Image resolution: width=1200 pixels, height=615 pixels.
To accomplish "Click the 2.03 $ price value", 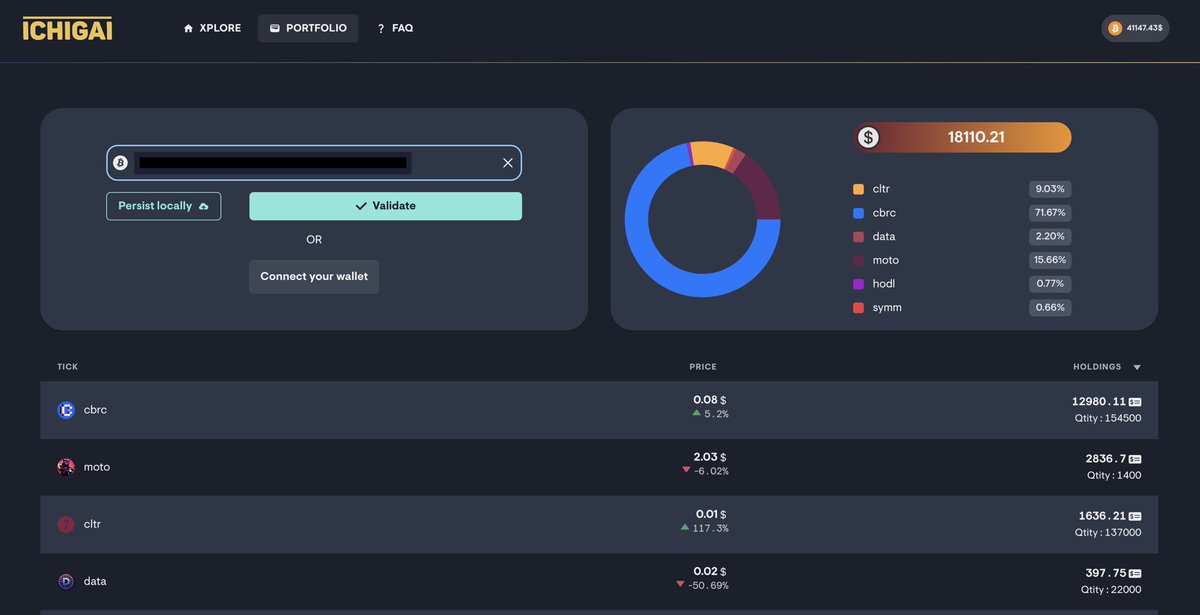I will click(x=710, y=457).
